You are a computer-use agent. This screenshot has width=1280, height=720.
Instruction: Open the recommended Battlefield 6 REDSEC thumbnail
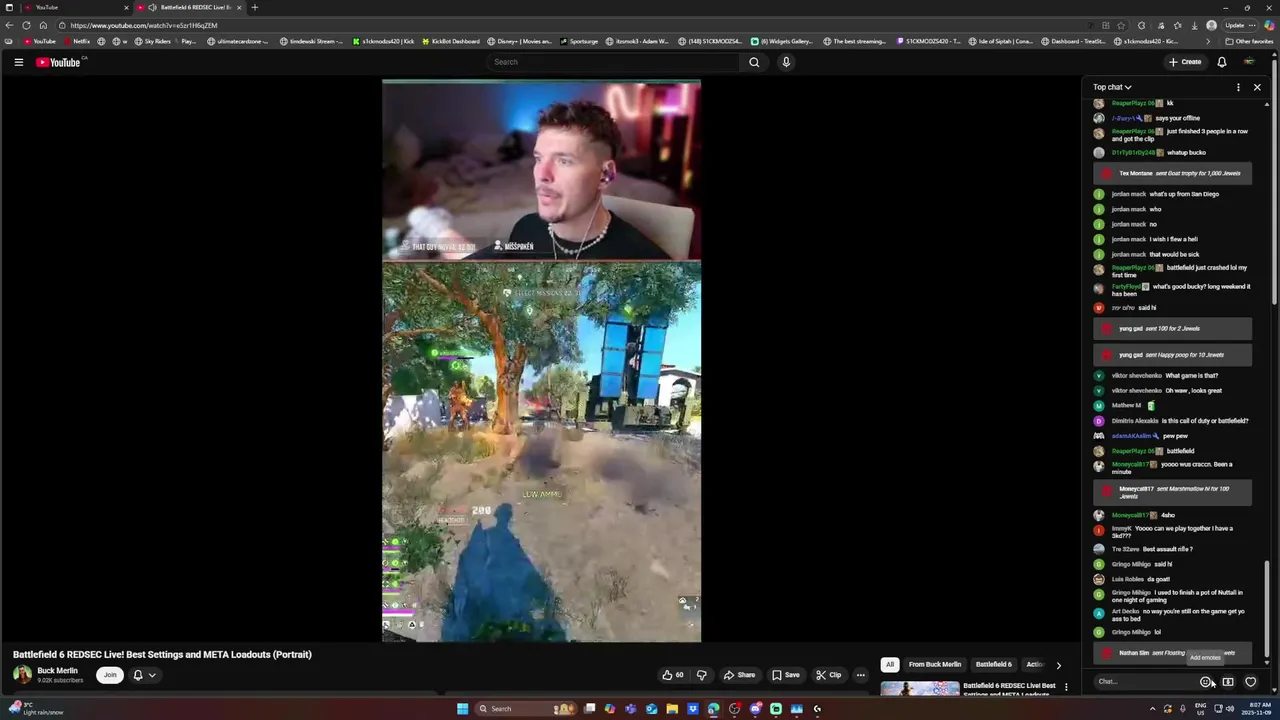[919, 687]
